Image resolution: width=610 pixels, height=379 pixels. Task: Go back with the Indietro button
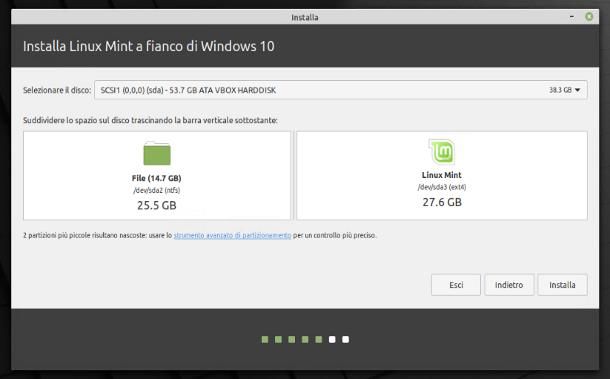click(x=509, y=285)
